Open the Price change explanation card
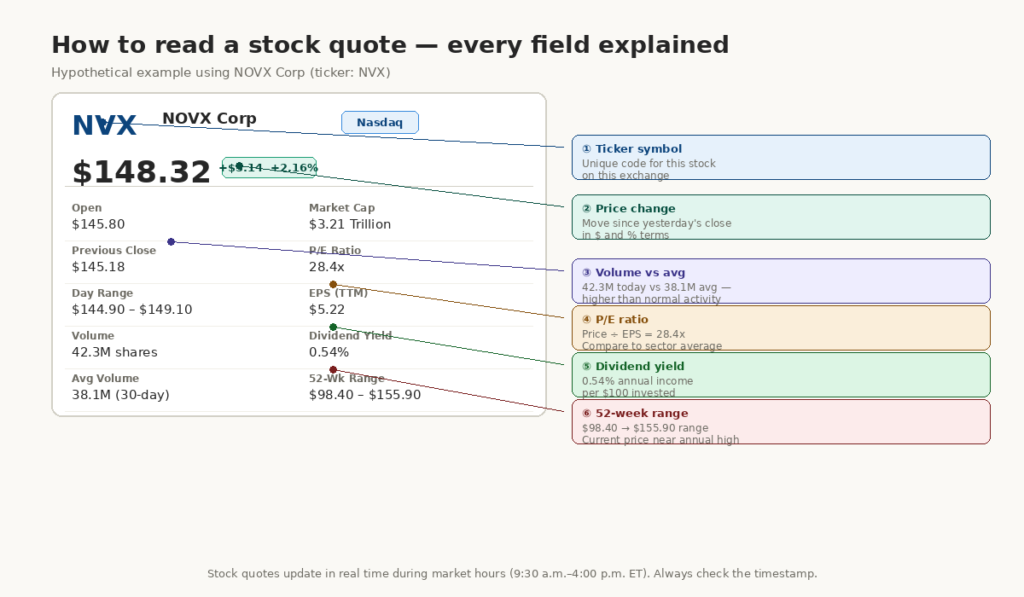 781,217
